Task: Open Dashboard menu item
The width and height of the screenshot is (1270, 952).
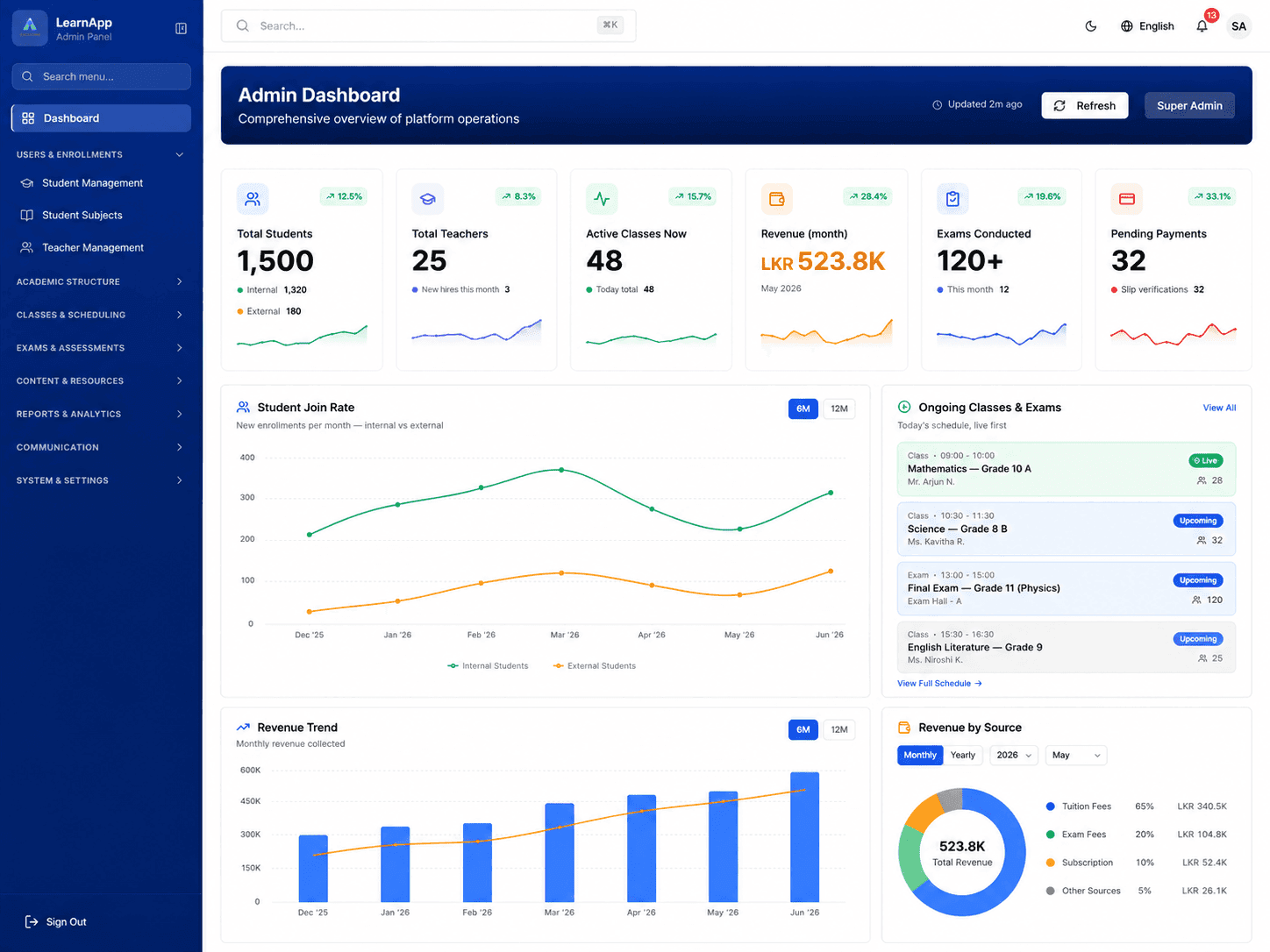Action: (x=101, y=118)
